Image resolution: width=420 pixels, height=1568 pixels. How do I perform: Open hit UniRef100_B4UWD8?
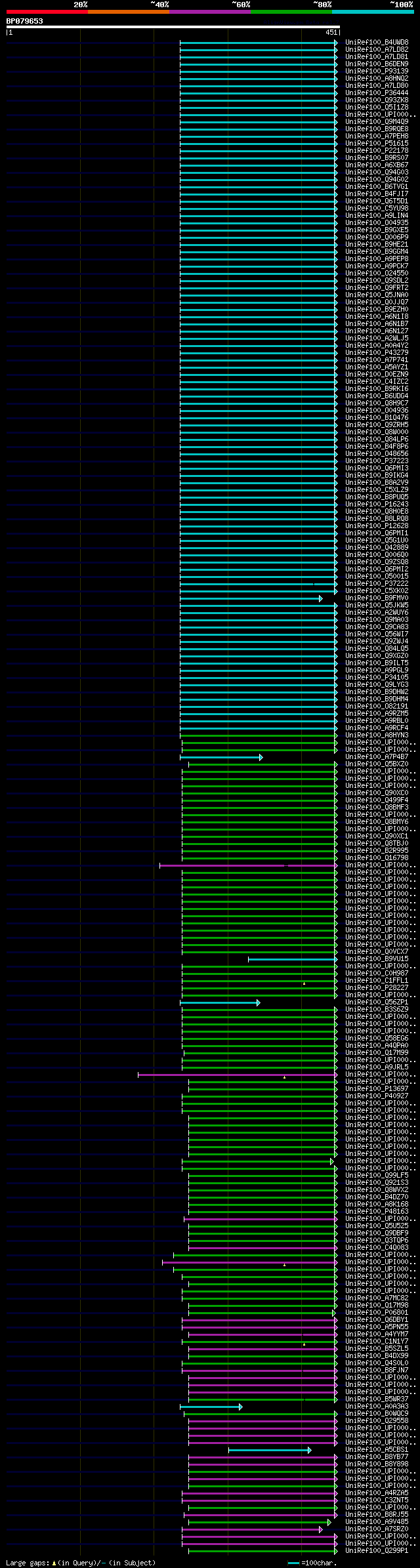click(x=377, y=43)
